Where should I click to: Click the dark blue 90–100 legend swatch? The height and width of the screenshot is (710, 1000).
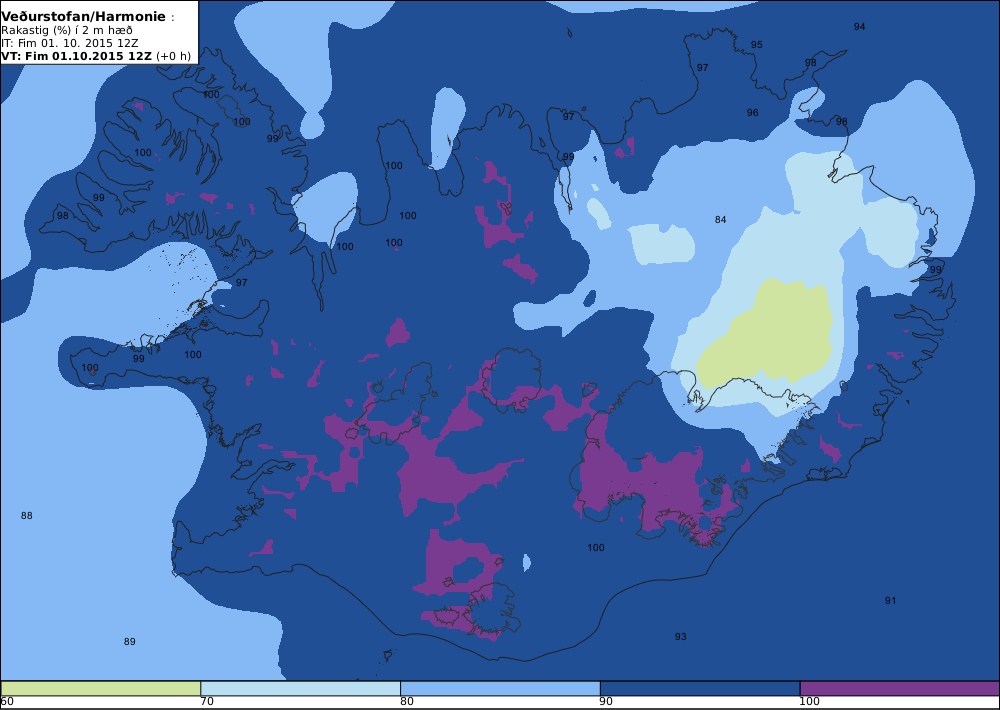click(x=700, y=688)
